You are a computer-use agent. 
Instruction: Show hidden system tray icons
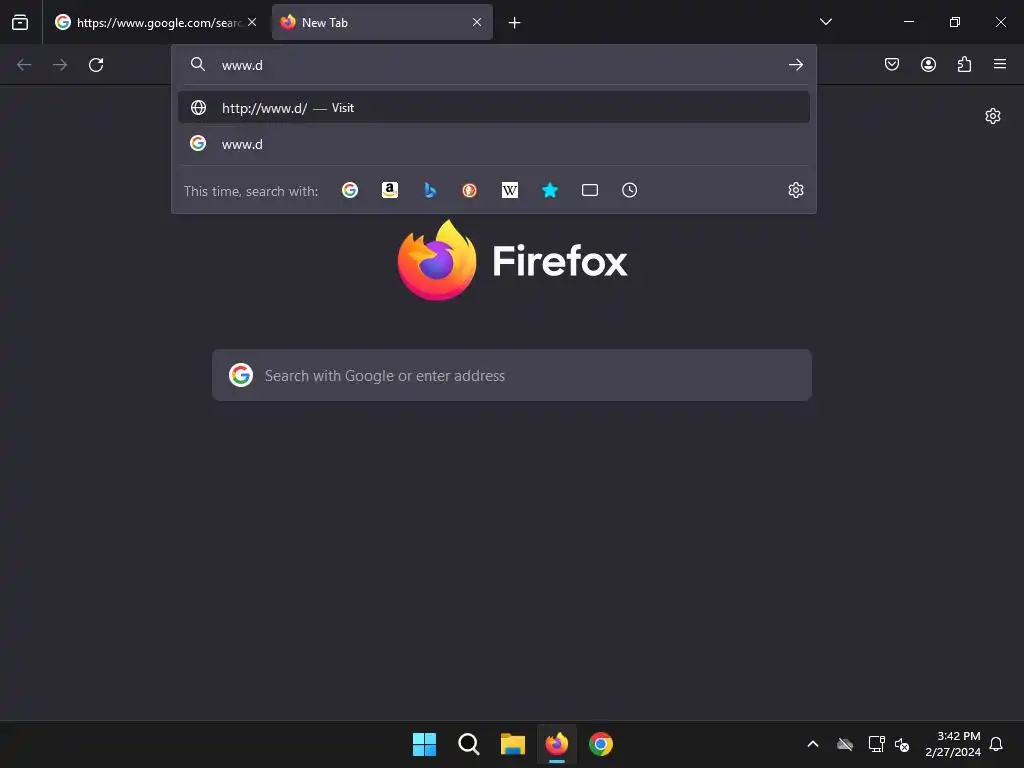tap(813, 744)
